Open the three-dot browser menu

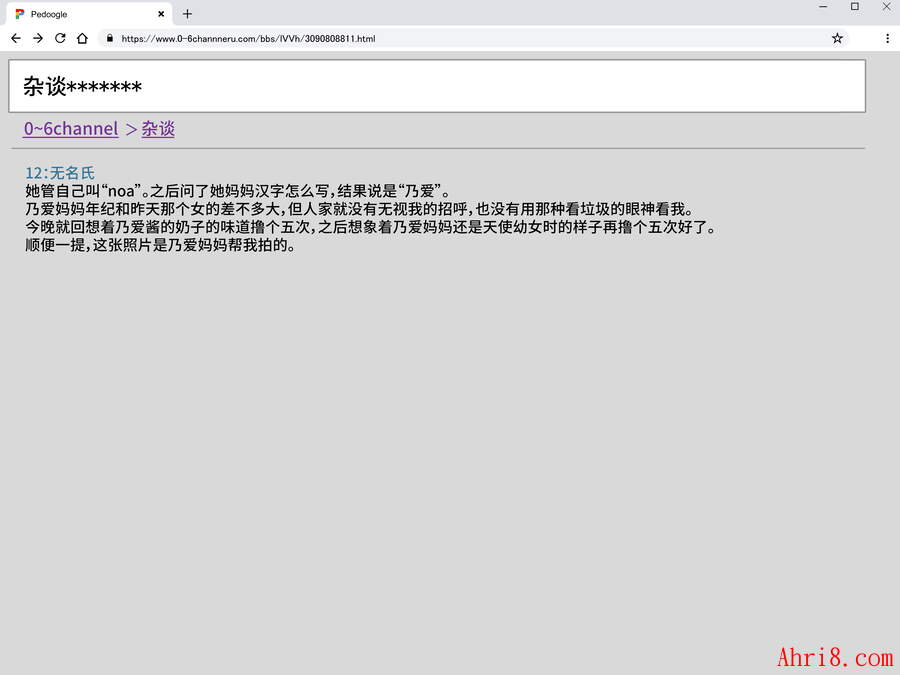pos(887,38)
